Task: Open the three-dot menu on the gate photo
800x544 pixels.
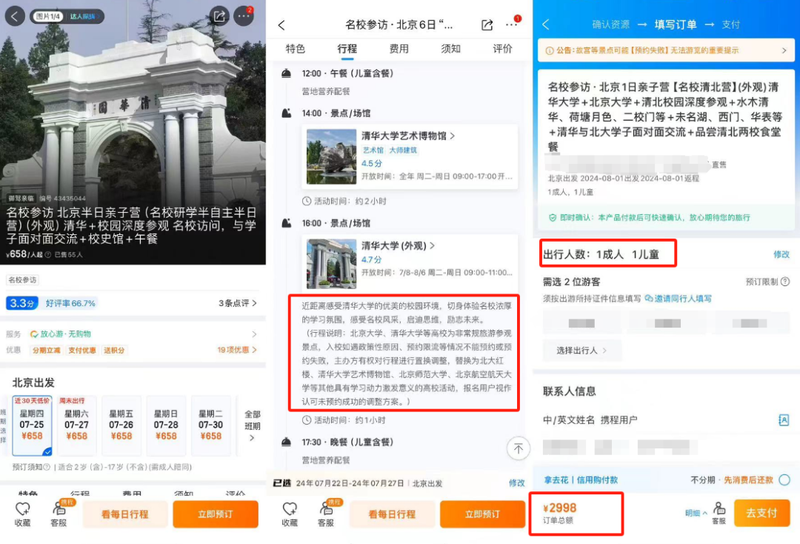Action: tap(245, 16)
